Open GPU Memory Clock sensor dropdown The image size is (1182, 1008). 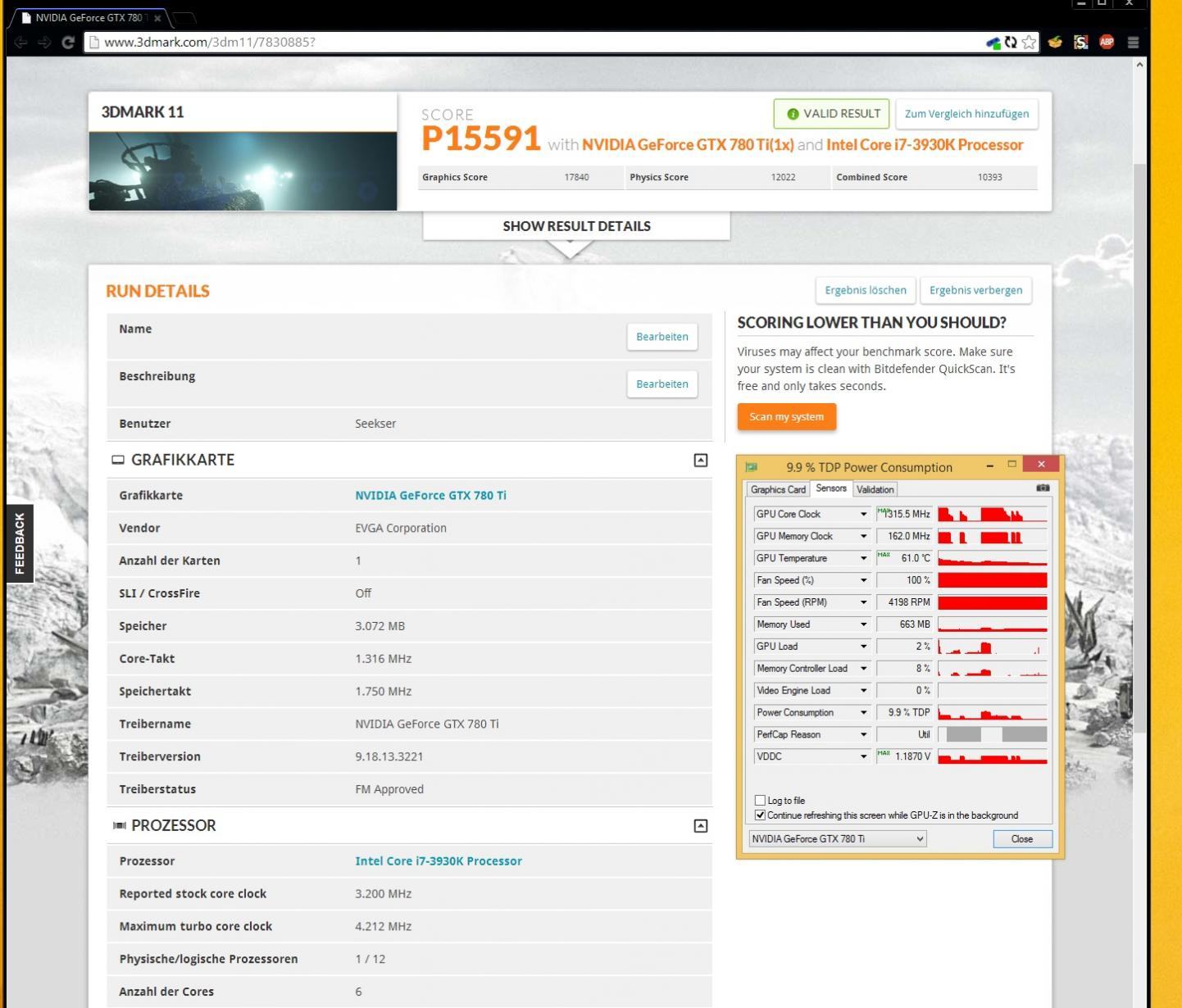click(x=863, y=537)
